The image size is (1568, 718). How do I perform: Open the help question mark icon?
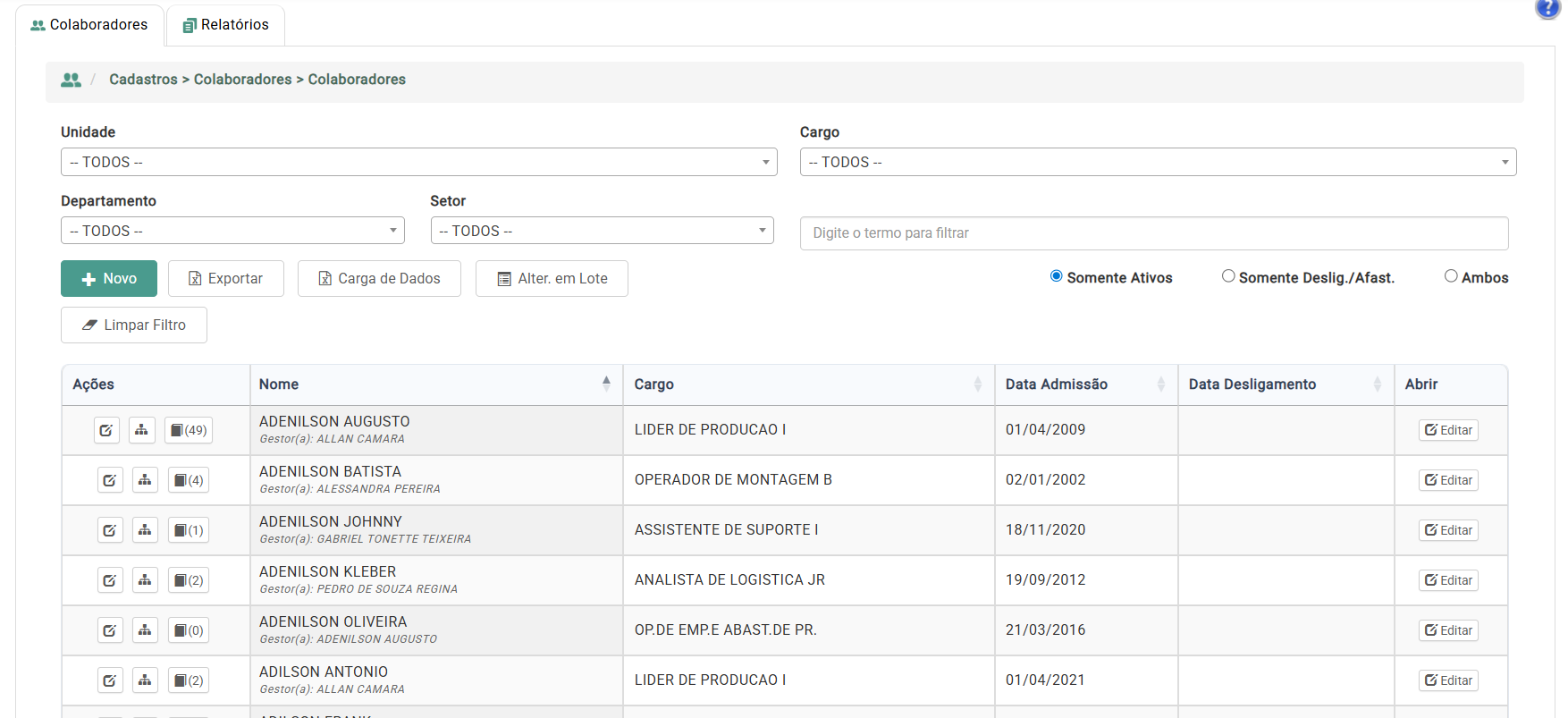[x=1547, y=9]
